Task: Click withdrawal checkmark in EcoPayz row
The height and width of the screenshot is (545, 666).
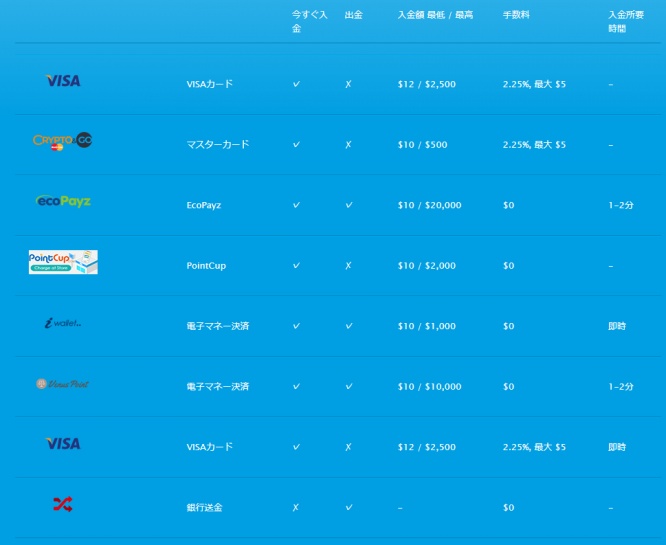Action: 349,205
